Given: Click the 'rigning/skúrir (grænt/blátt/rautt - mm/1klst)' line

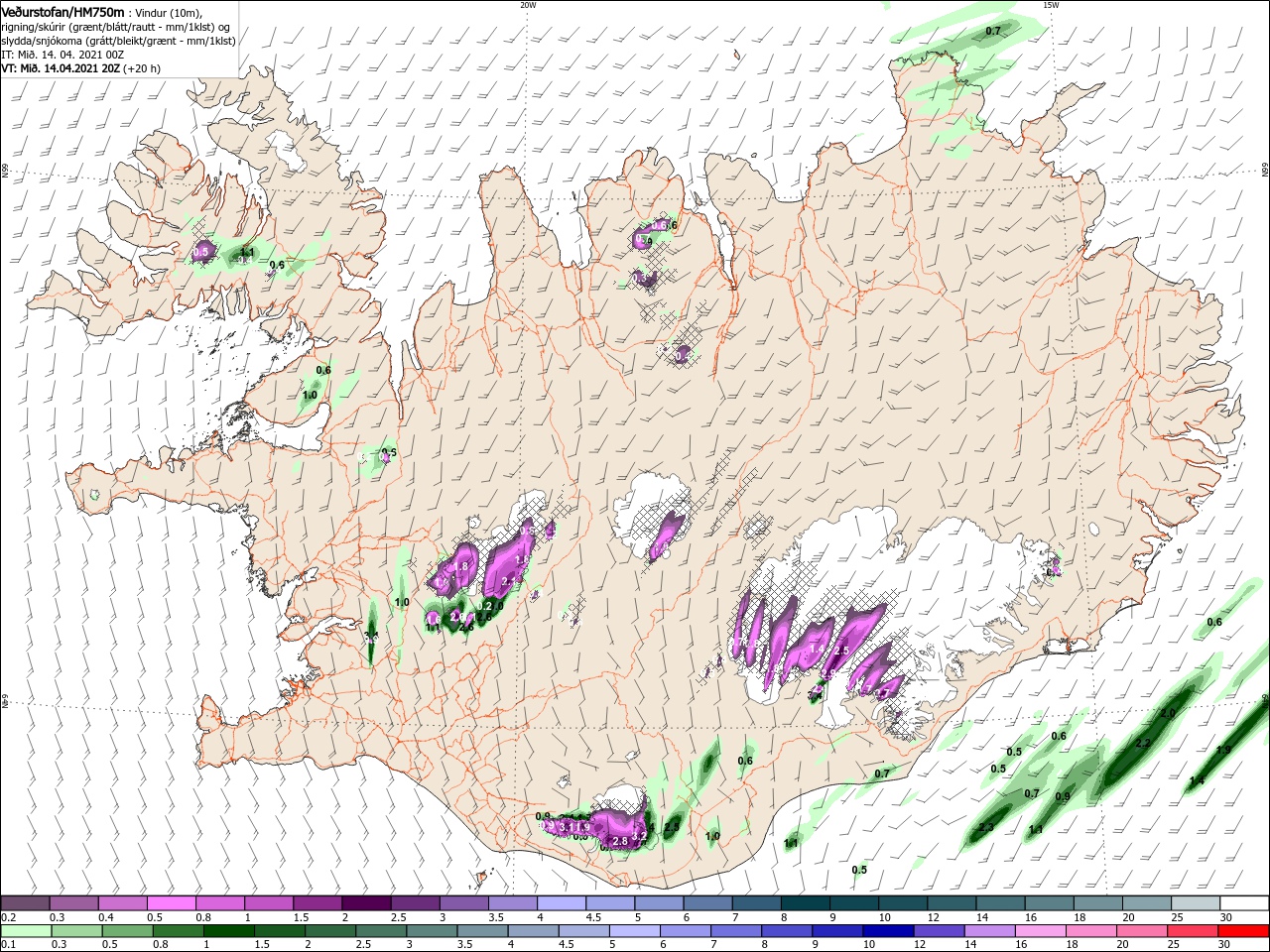Looking at the screenshot, I should (109, 26).
